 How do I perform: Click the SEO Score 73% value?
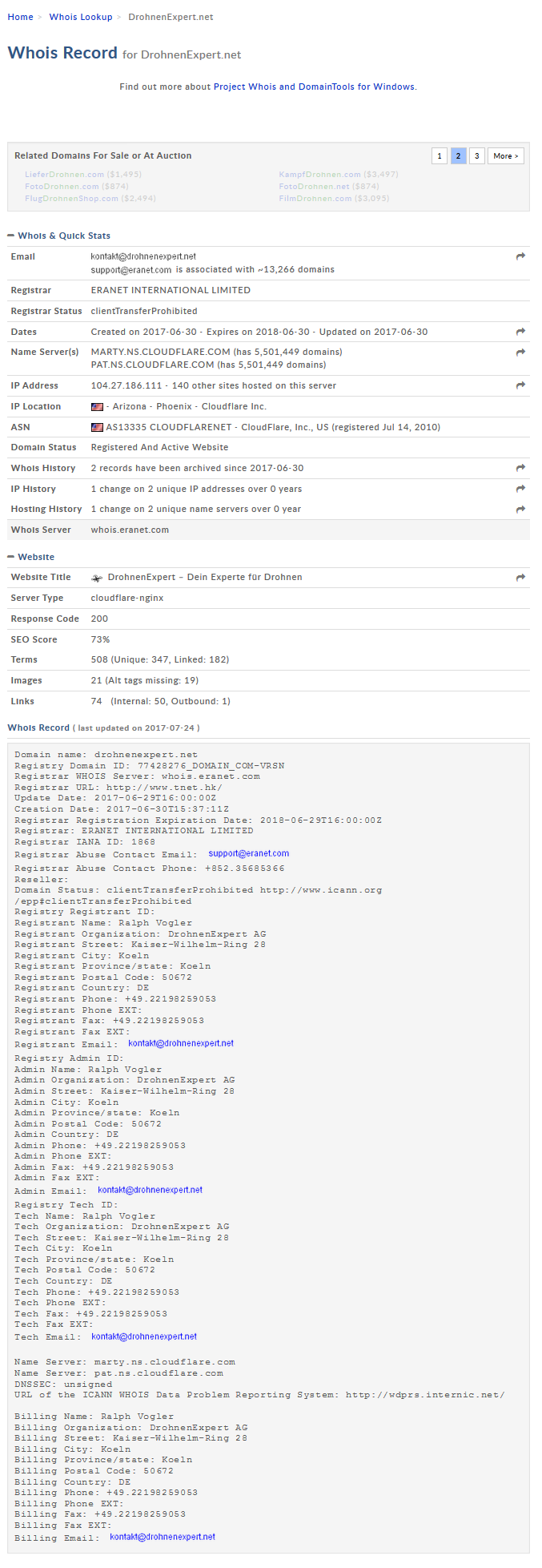tap(100, 639)
